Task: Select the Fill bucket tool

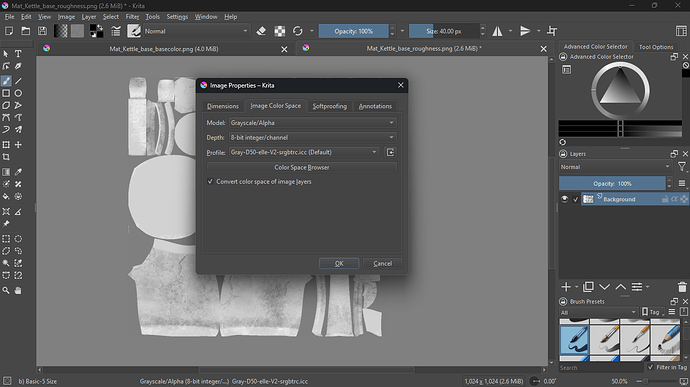Action: [x=6, y=196]
